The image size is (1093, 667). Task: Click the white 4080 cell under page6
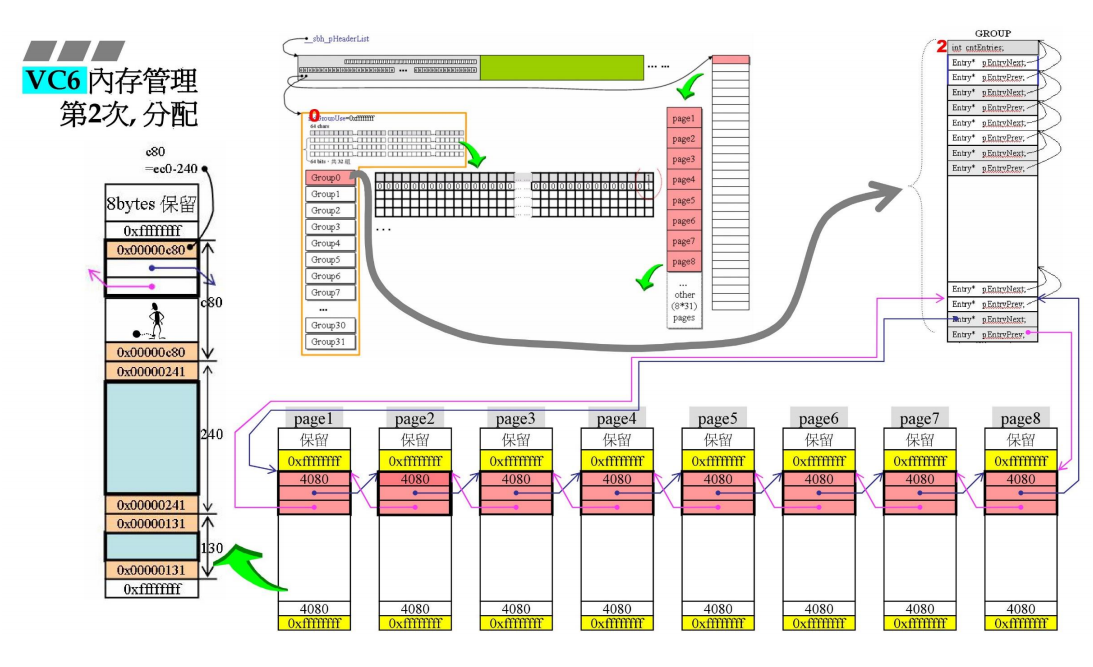818,608
